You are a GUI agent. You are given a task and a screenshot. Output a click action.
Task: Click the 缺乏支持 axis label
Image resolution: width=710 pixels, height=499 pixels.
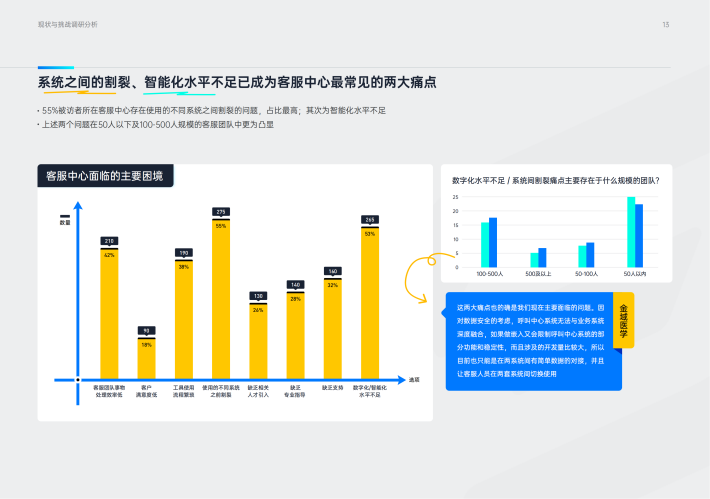click(x=333, y=387)
